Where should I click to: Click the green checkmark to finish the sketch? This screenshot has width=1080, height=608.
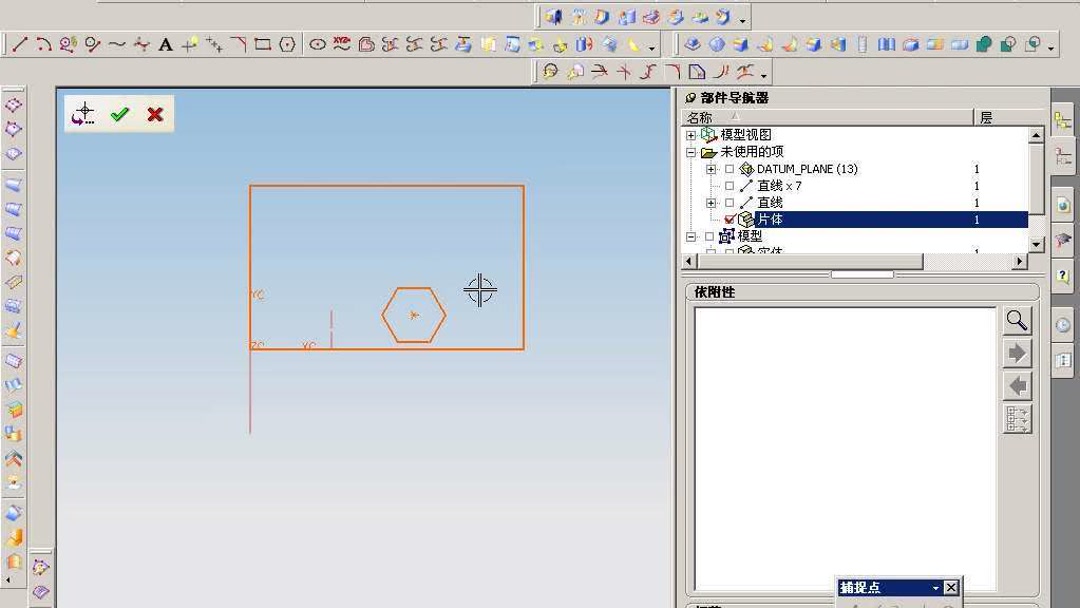[119, 114]
